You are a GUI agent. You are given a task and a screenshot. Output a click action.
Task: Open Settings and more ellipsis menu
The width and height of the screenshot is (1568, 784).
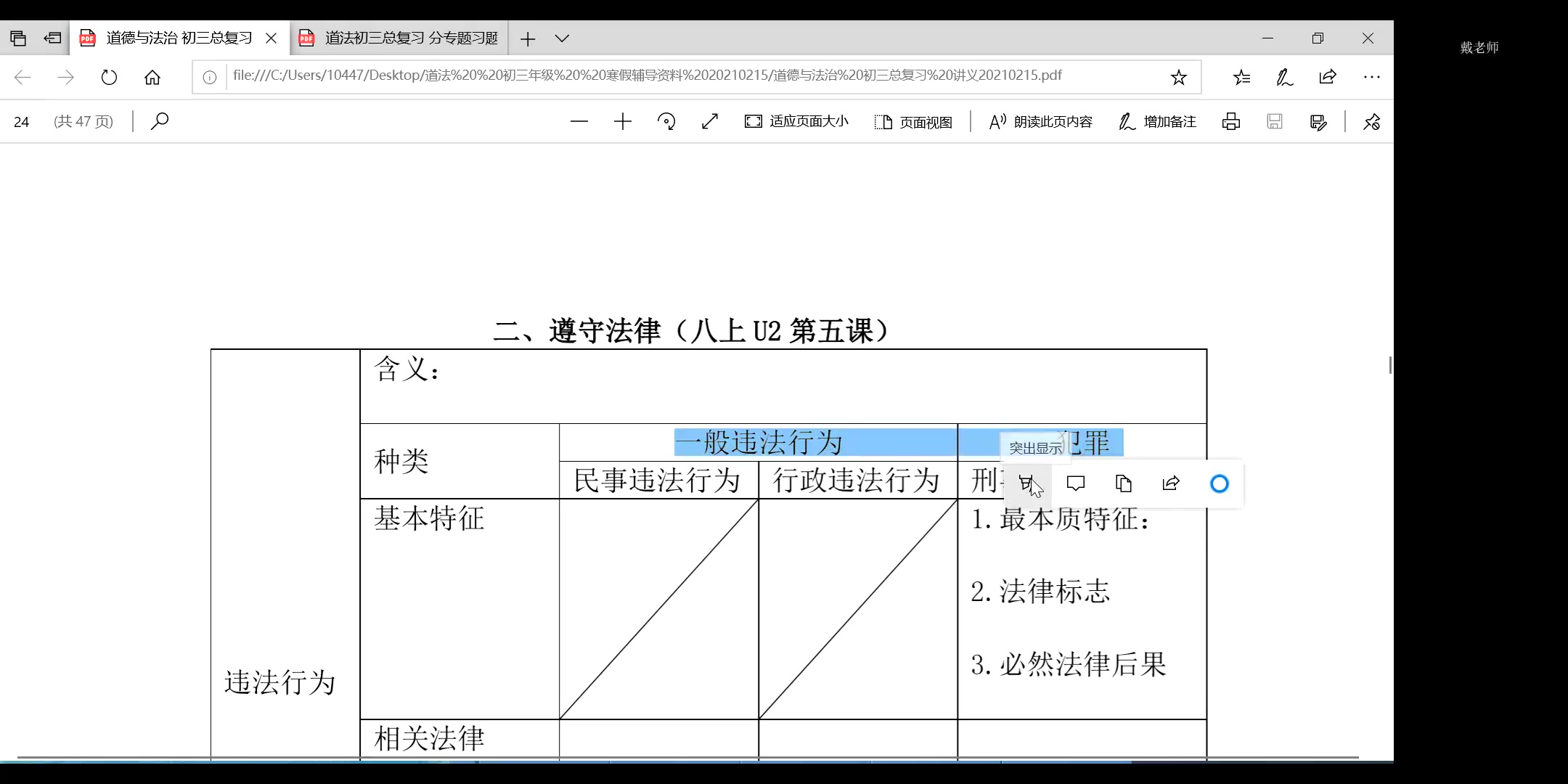point(1371,77)
